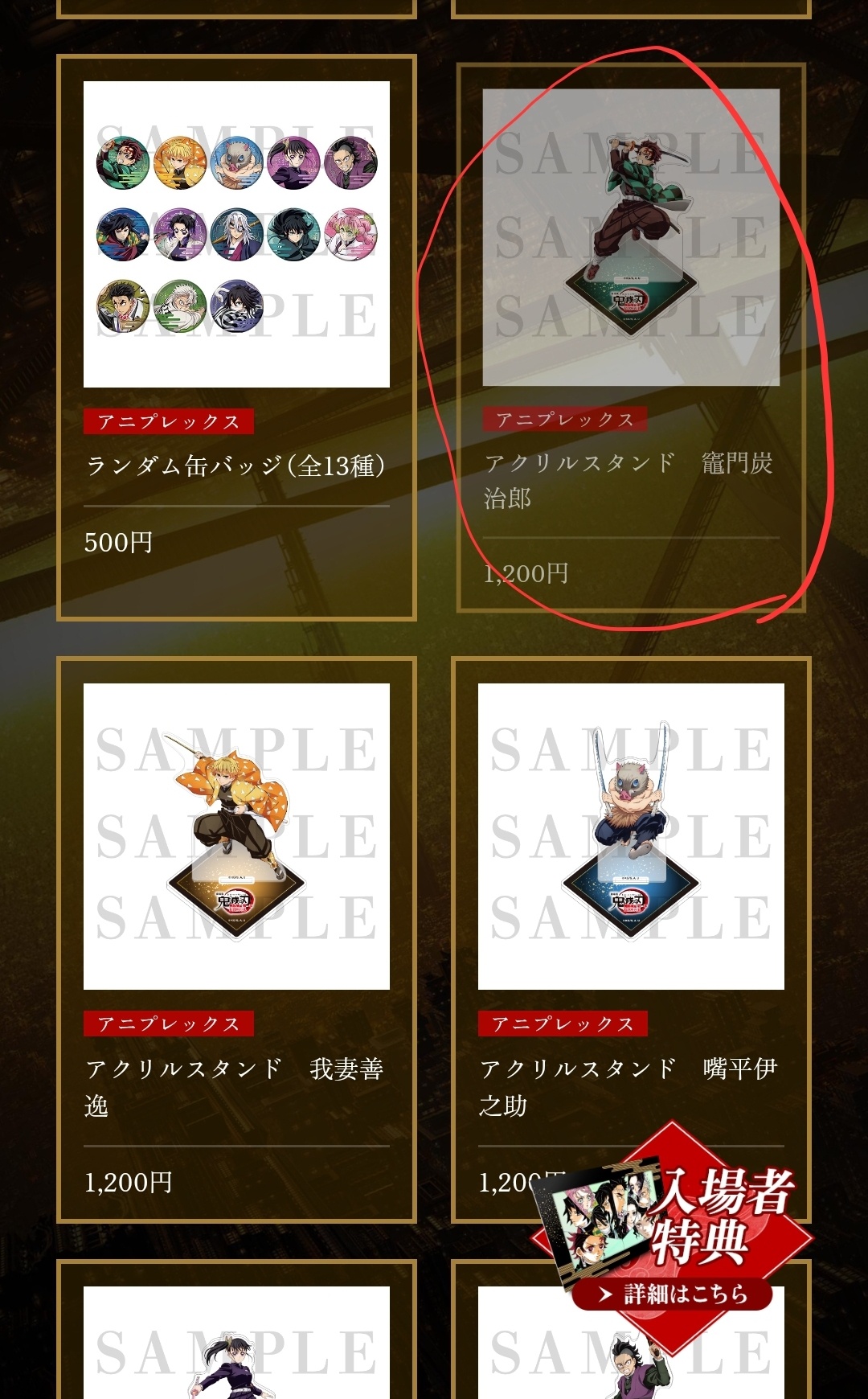868x1399 pixels.
Task: Open the female character stand thumbnail at bottom left
Action: 236,1343
